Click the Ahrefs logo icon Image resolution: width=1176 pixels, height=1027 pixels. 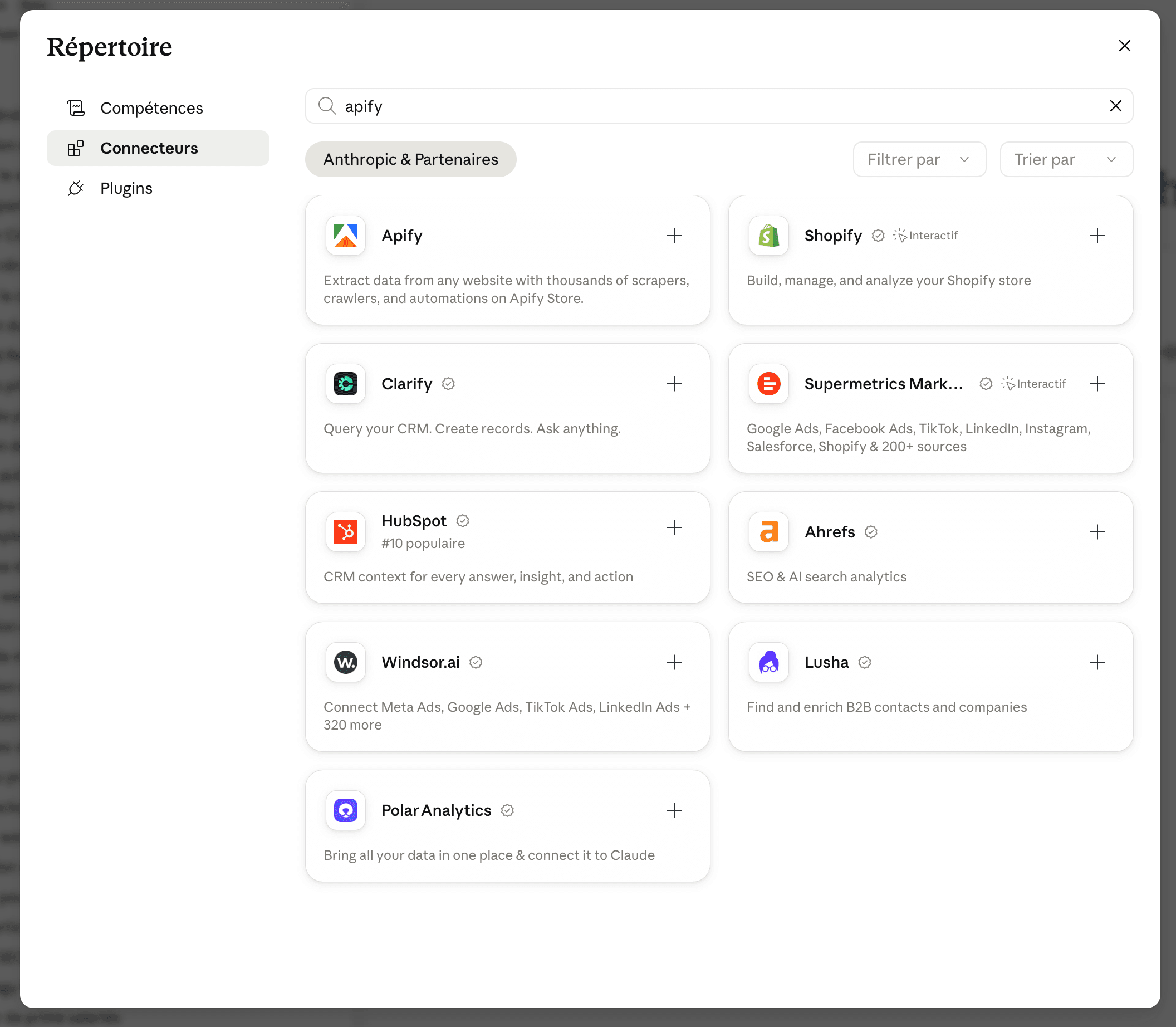click(769, 532)
